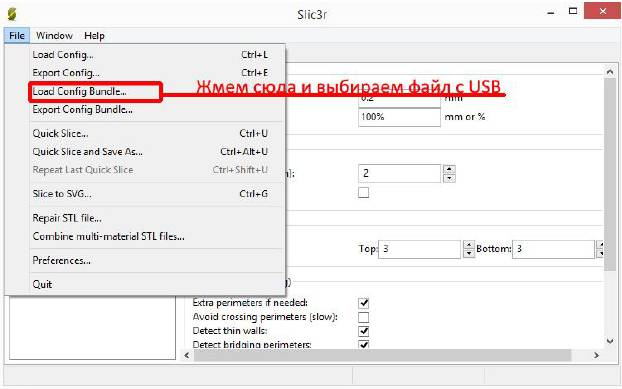
Task: Click the perimeters field showing 2
Action: click(399, 174)
